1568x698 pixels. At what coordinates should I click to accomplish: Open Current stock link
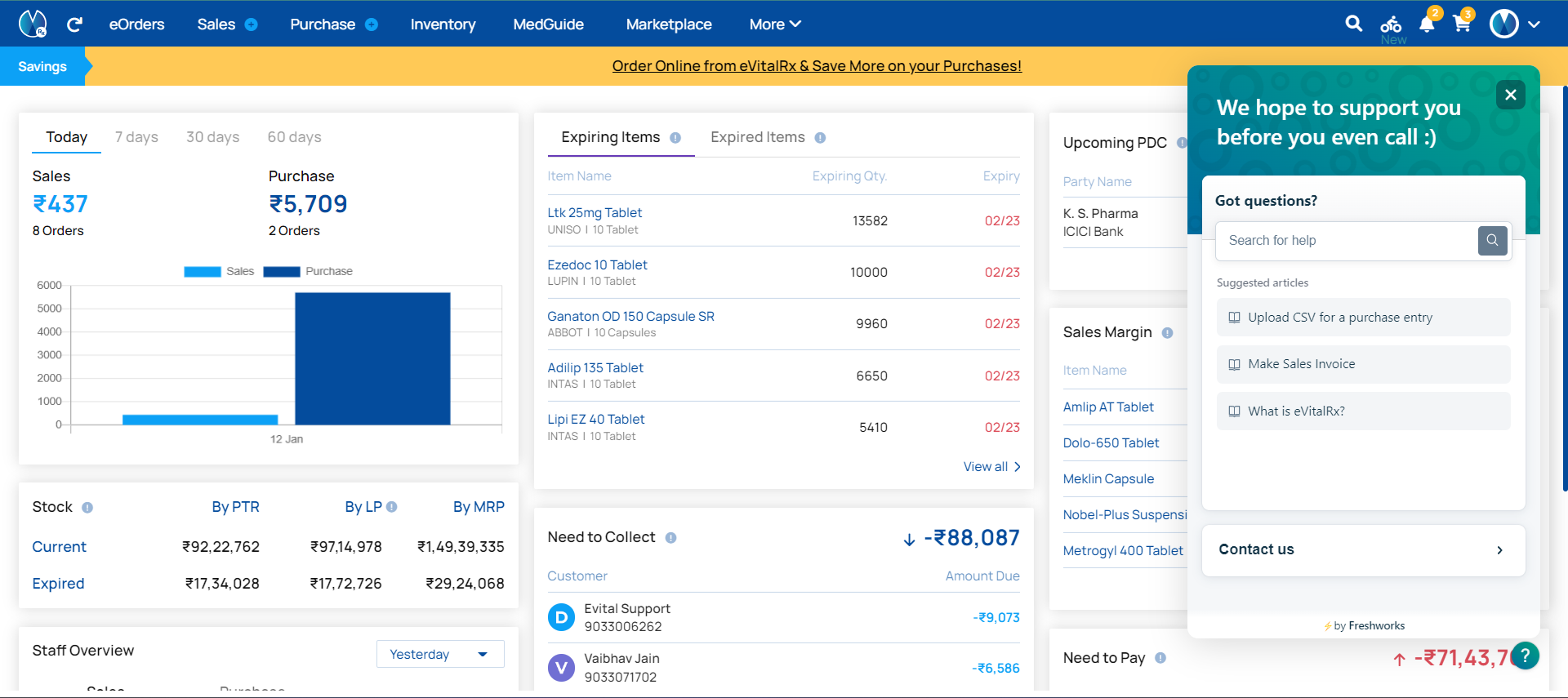click(x=59, y=547)
